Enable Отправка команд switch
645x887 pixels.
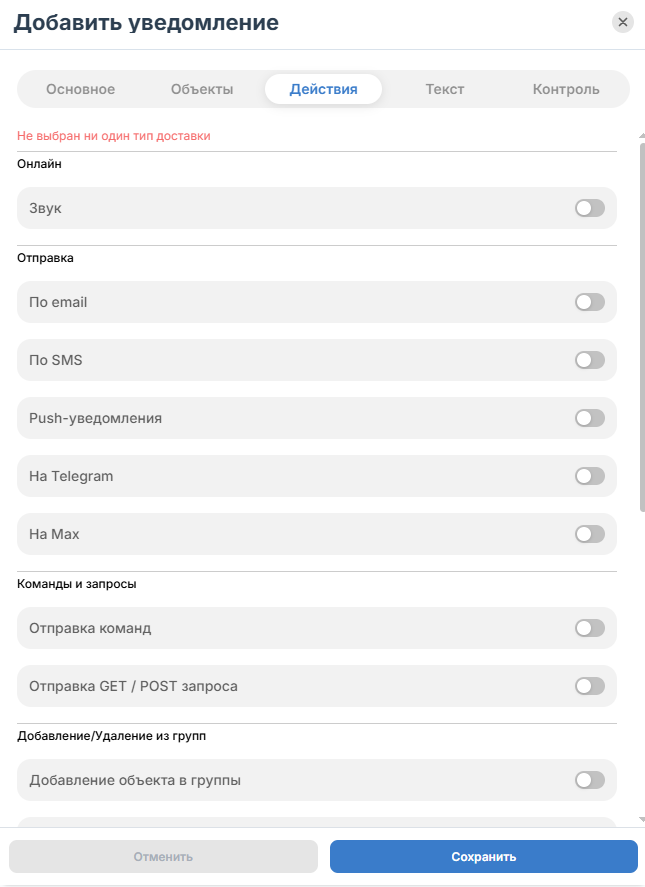click(590, 628)
